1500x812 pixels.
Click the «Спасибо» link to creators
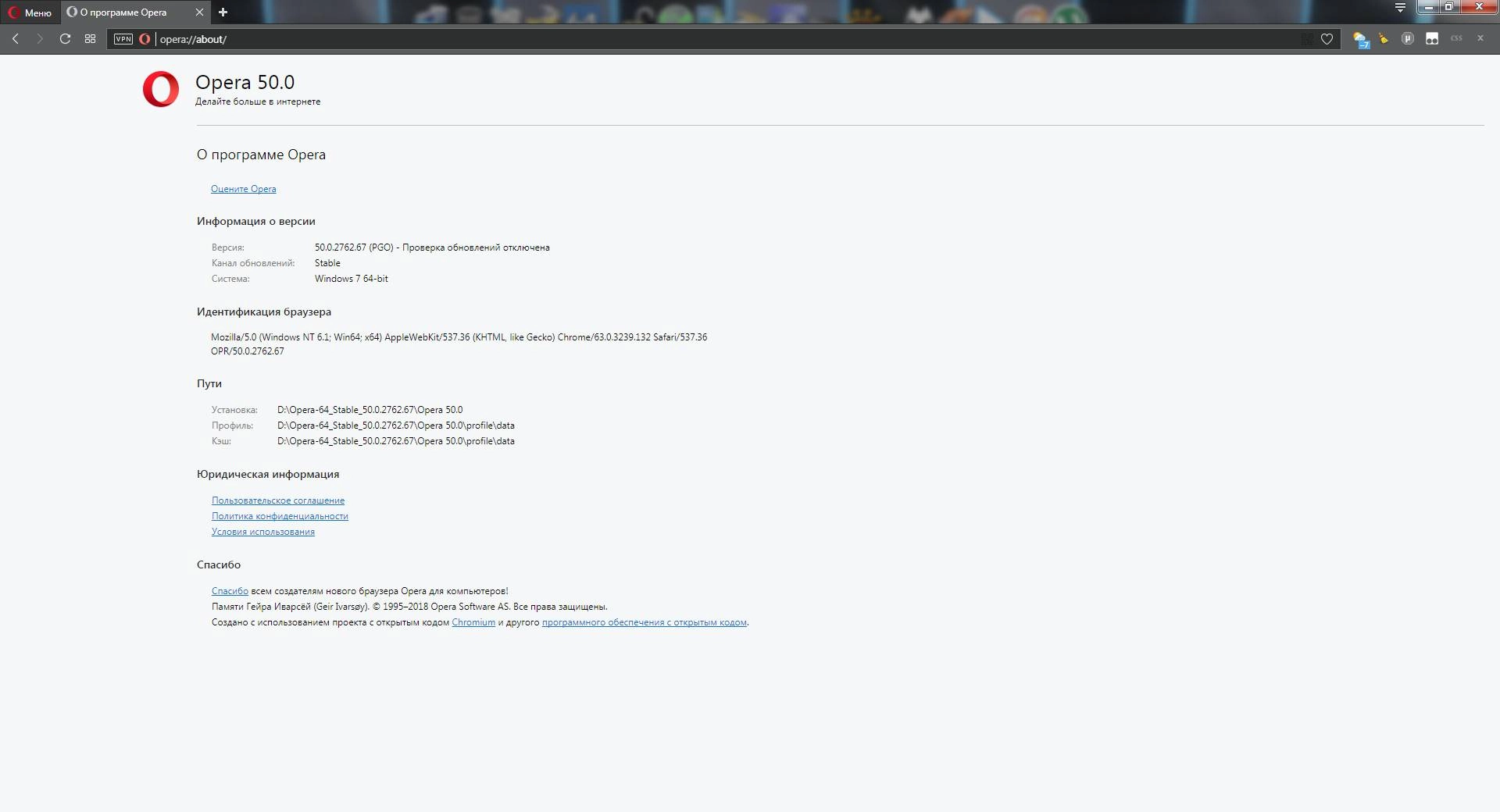(x=230, y=591)
